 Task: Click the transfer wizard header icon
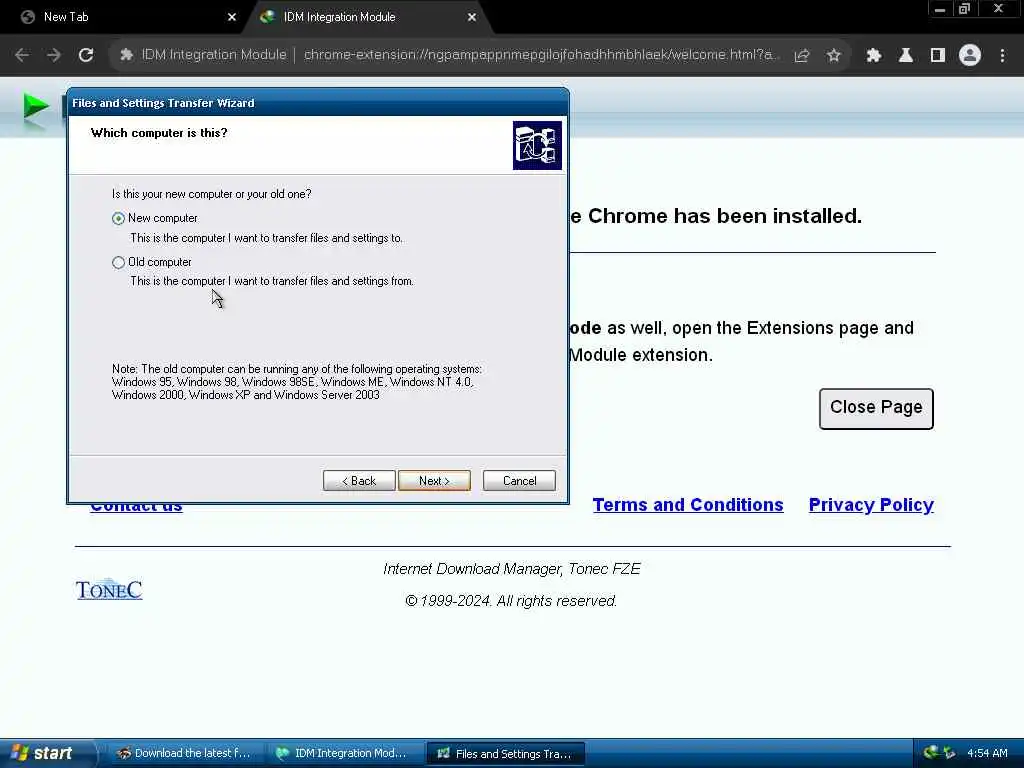[x=537, y=145]
